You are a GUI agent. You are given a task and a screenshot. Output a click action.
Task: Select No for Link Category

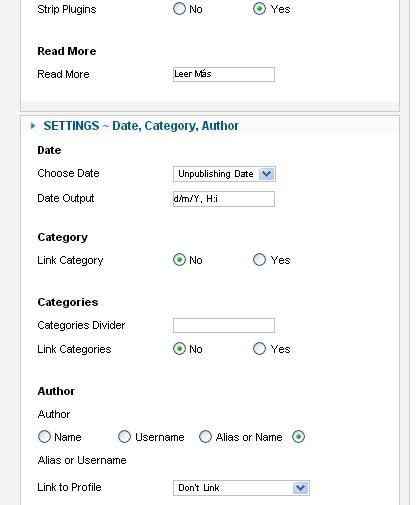pos(179,260)
